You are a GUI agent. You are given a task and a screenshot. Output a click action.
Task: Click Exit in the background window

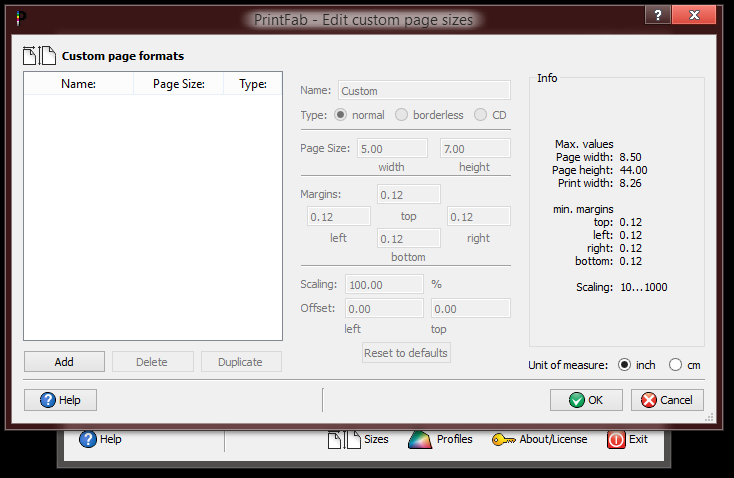[627, 440]
